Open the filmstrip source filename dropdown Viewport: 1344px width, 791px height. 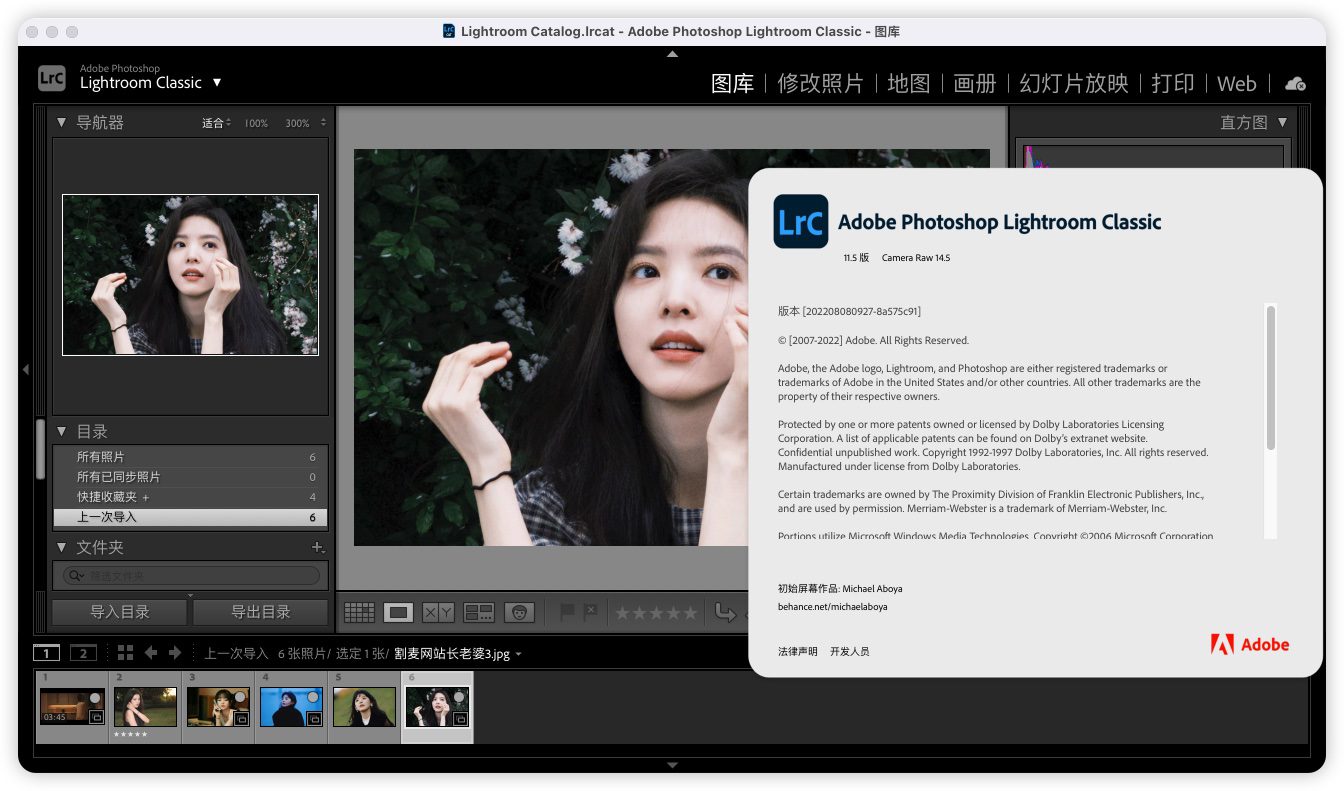[x=518, y=654]
